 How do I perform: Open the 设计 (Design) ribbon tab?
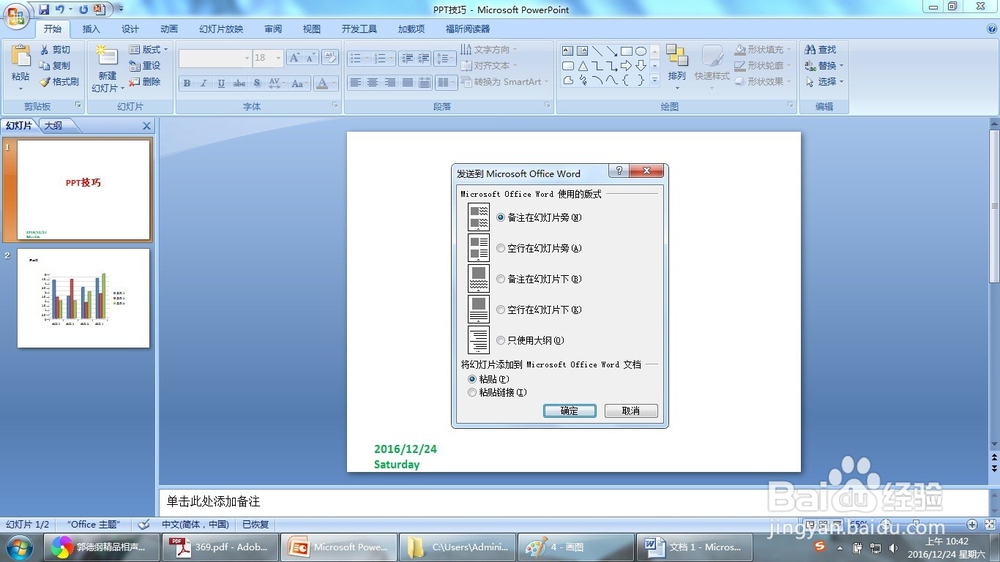click(x=130, y=29)
